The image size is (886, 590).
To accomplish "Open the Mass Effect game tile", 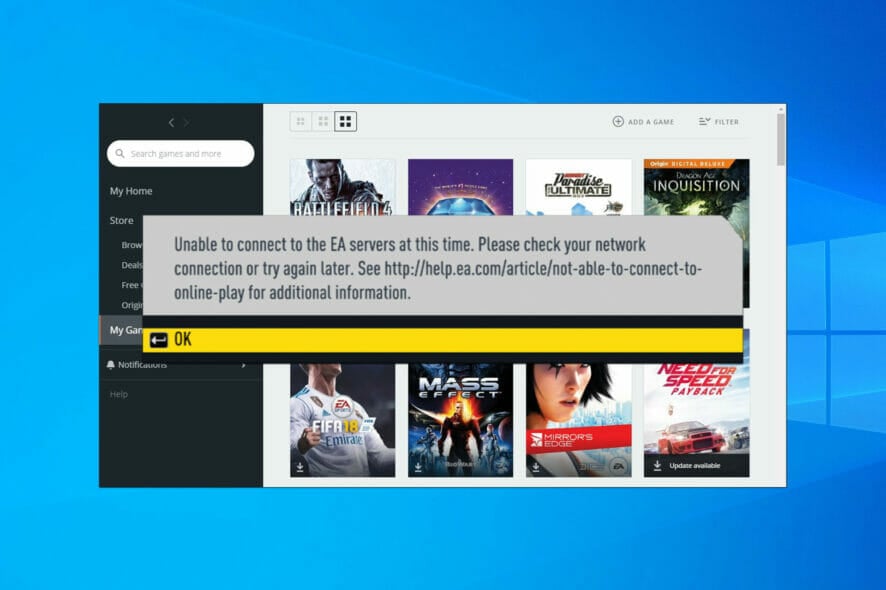I will point(461,420).
